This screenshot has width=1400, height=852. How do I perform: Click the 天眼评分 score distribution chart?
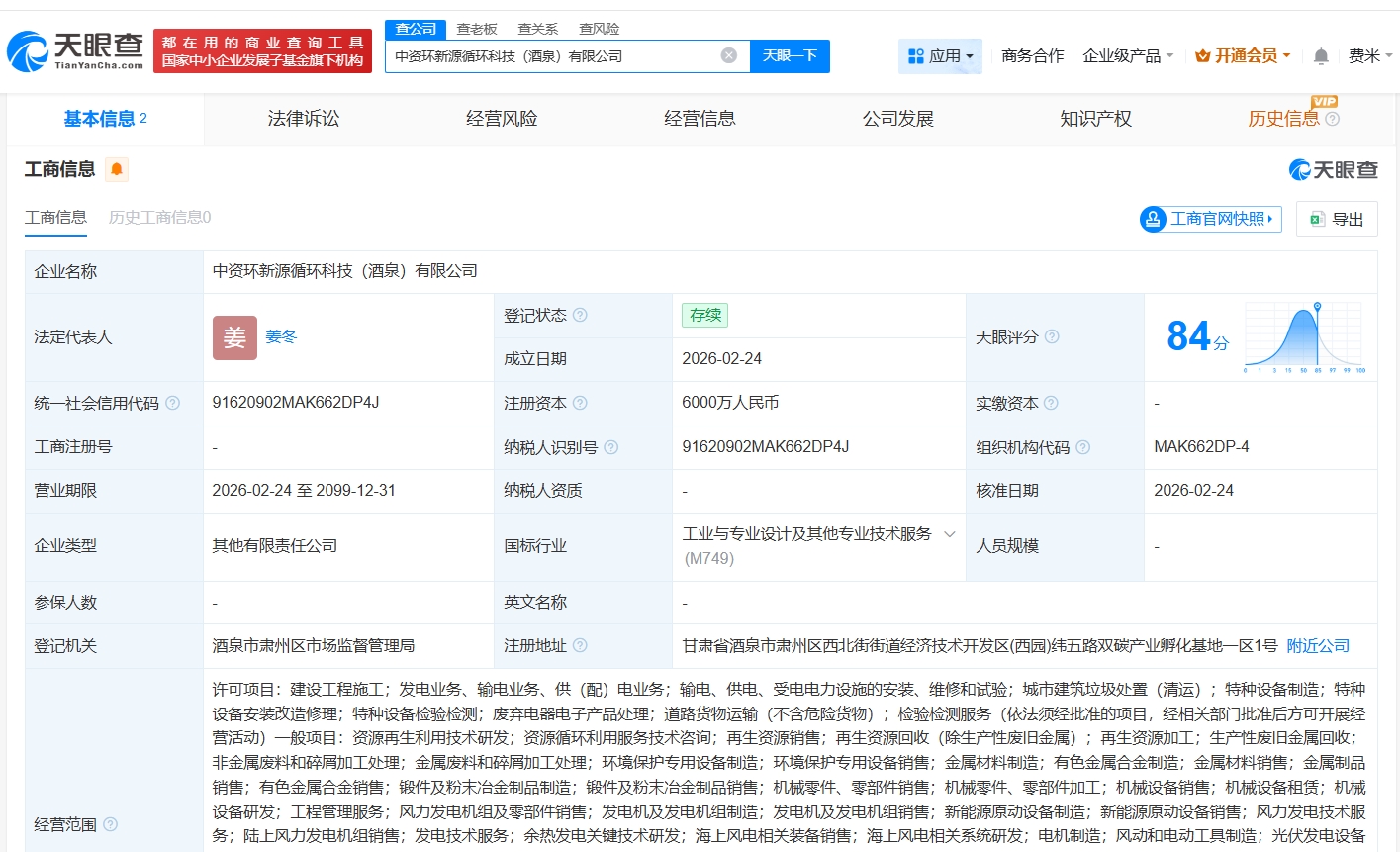point(1305,336)
